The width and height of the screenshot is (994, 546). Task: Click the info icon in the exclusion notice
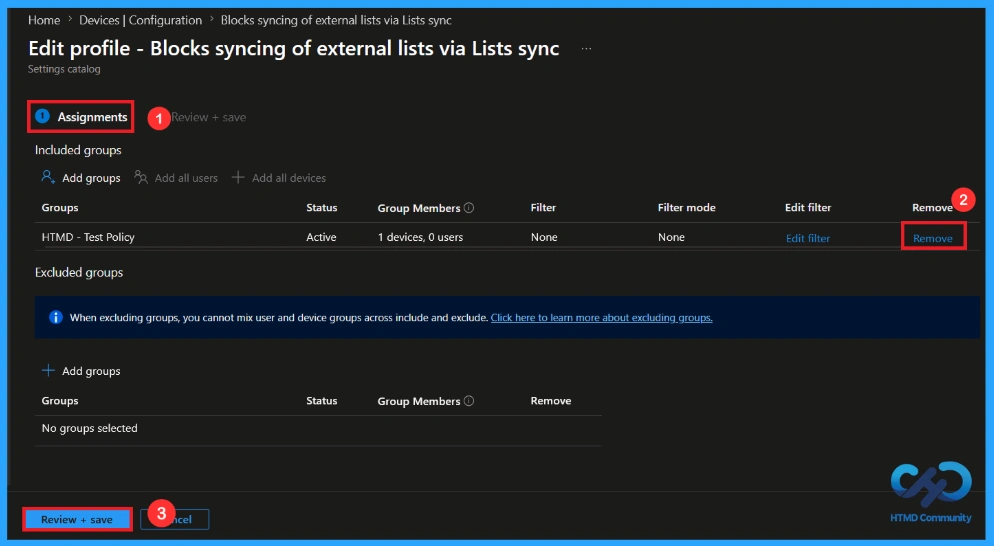tap(56, 317)
